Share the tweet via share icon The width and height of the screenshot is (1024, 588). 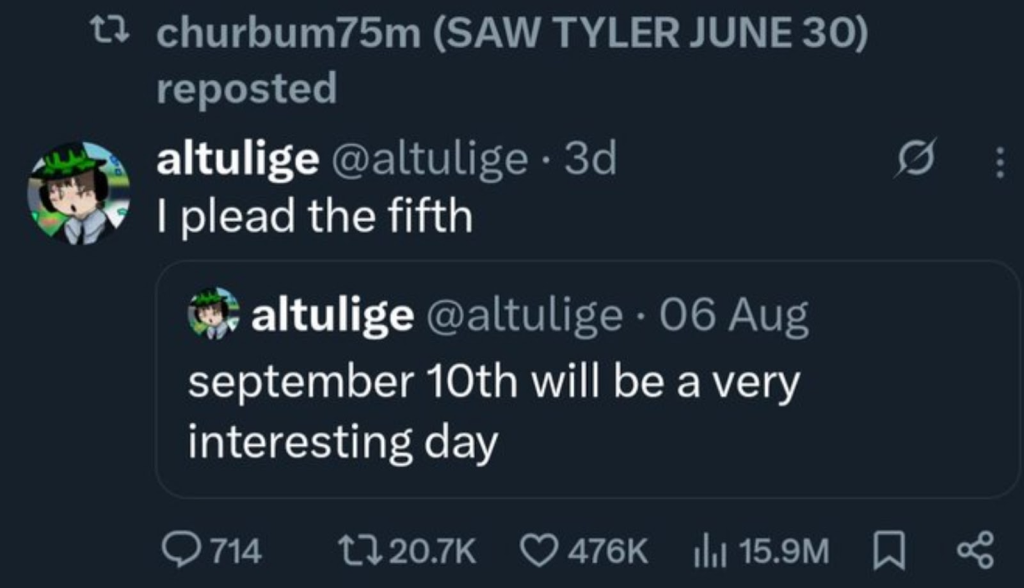(976, 550)
